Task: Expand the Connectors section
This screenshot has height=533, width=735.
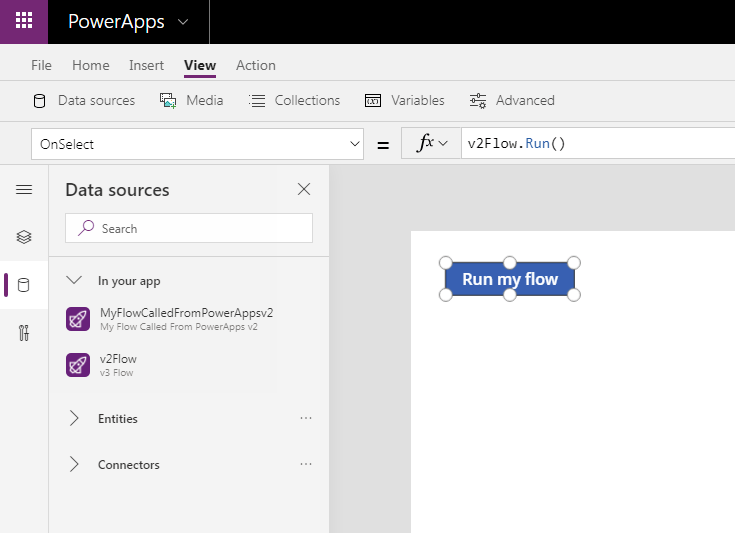Action: 74,464
